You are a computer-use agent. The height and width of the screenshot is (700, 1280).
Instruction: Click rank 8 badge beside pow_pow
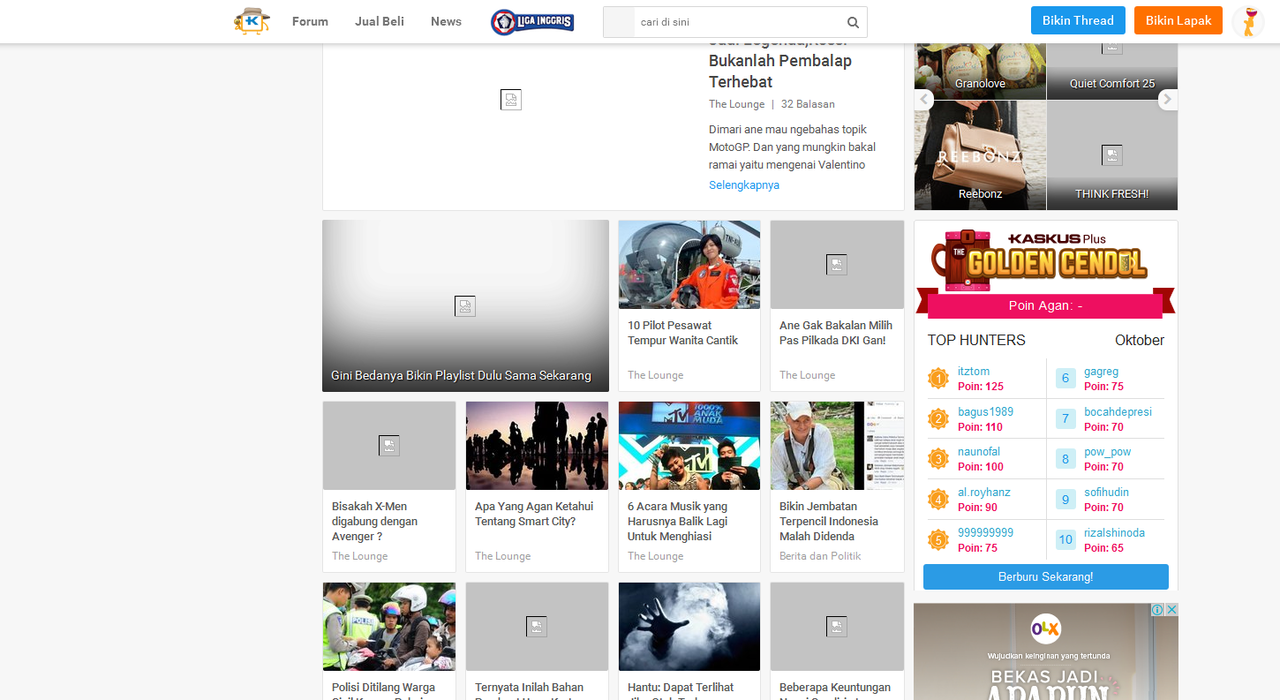point(1066,459)
